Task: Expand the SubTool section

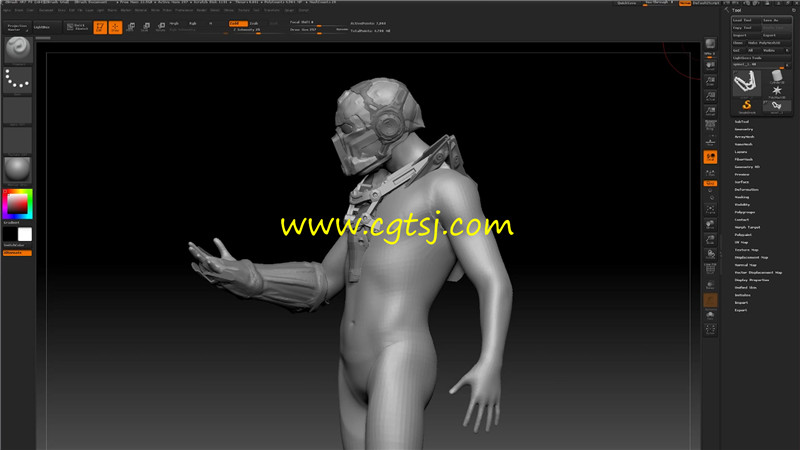Action: (742, 122)
